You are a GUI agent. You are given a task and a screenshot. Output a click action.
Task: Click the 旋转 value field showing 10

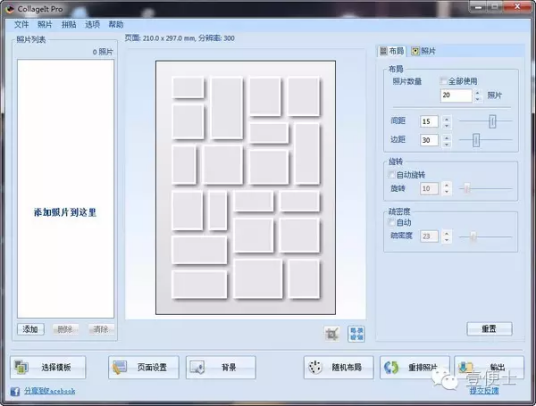click(429, 188)
